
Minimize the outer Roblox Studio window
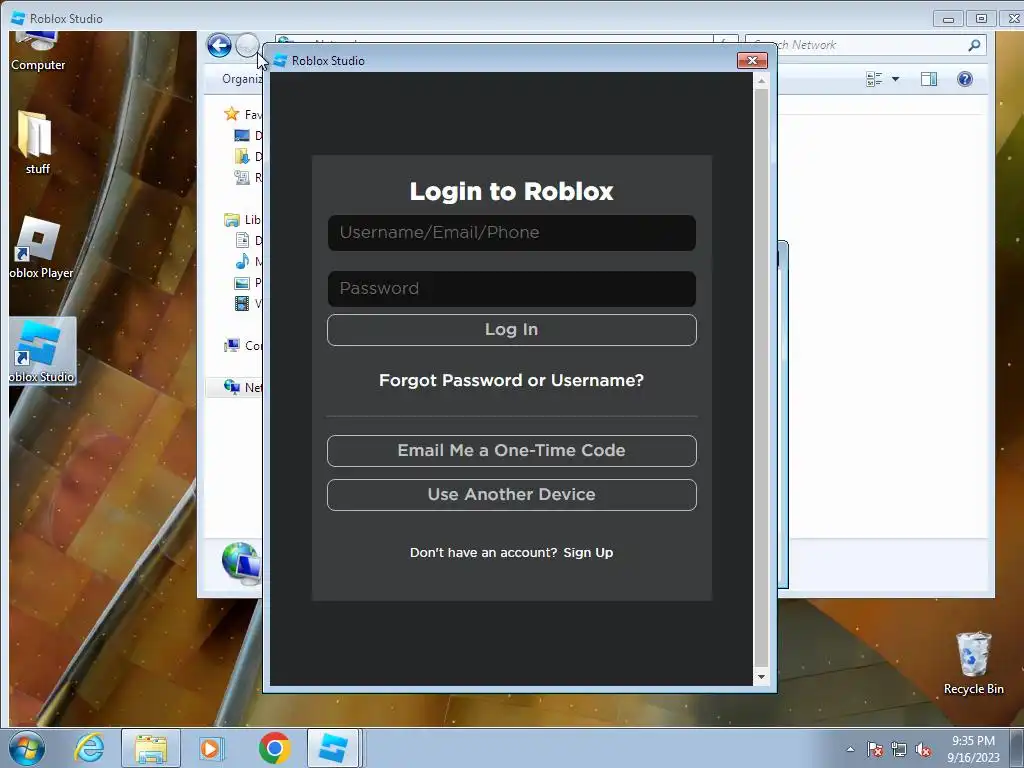pyautogui.click(x=949, y=18)
